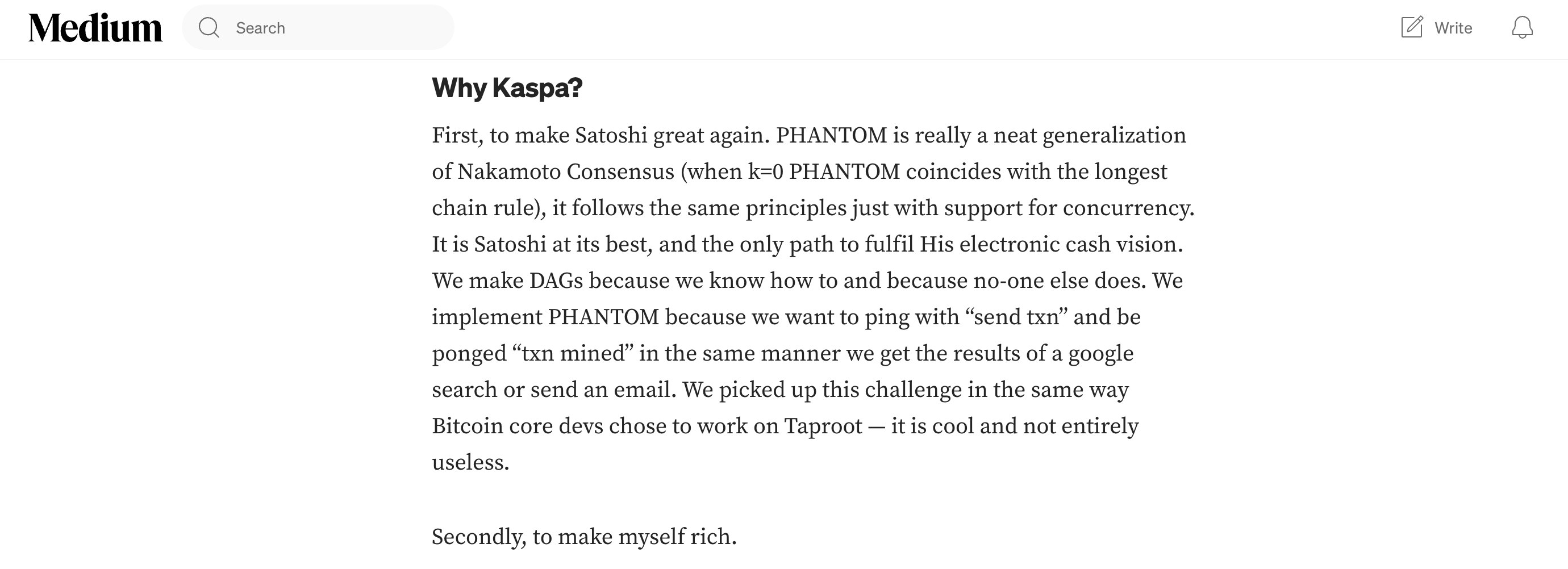
Task: Click the word "DAGs" in the text
Action: coord(556,281)
